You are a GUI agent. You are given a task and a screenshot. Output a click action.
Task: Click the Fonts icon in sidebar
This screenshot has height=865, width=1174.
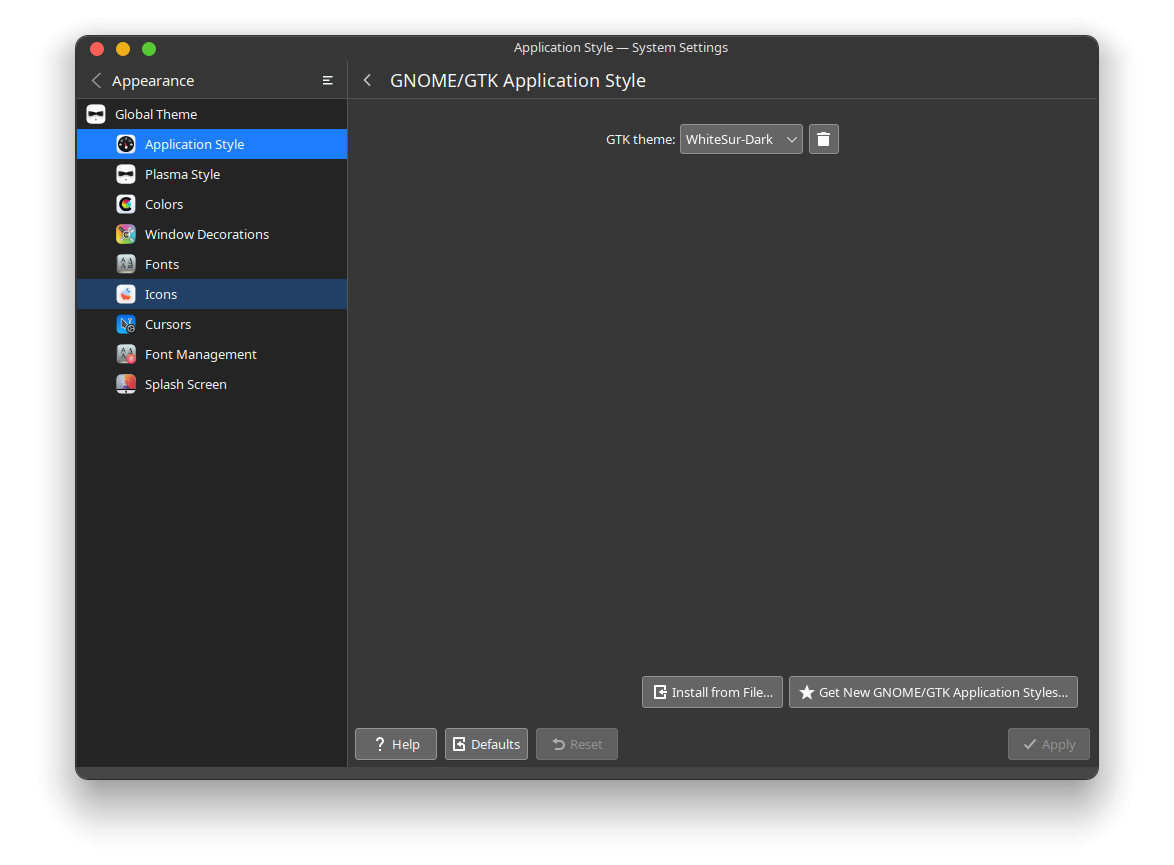click(x=126, y=264)
